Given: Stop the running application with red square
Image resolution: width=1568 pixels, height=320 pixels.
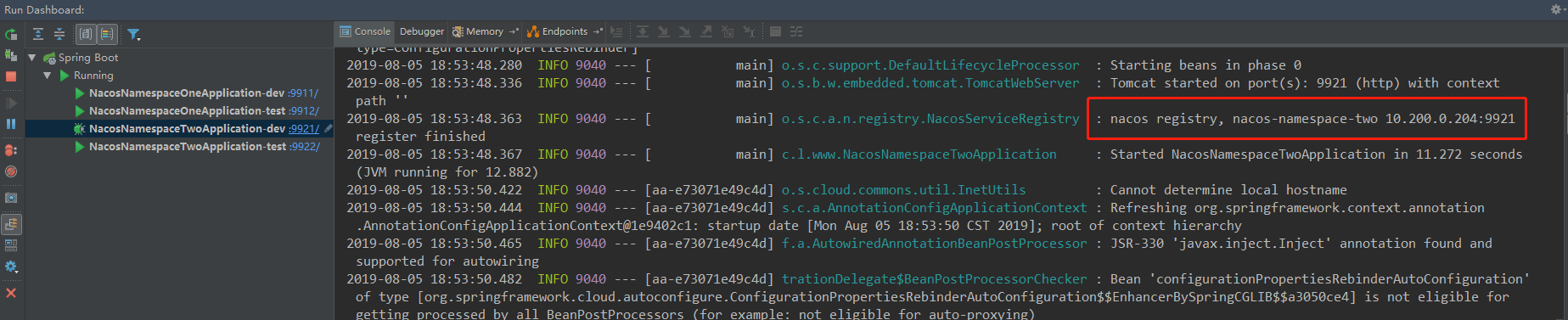Looking at the screenshot, I should pyautogui.click(x=11, y=76).
